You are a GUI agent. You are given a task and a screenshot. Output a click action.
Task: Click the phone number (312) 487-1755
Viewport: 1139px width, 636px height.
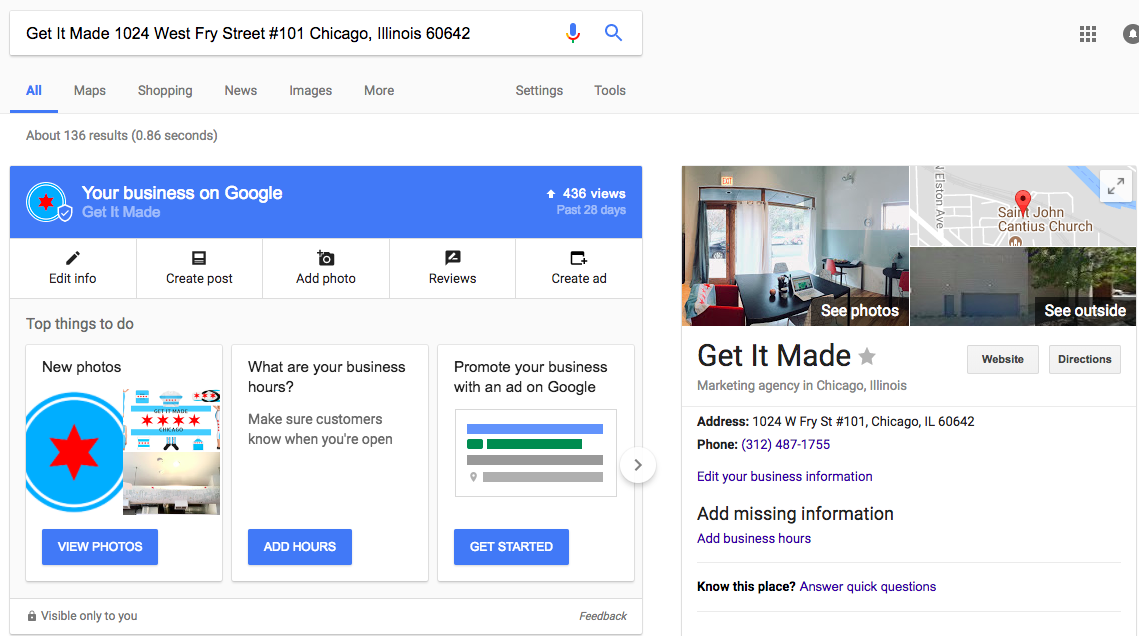point(785,444)
